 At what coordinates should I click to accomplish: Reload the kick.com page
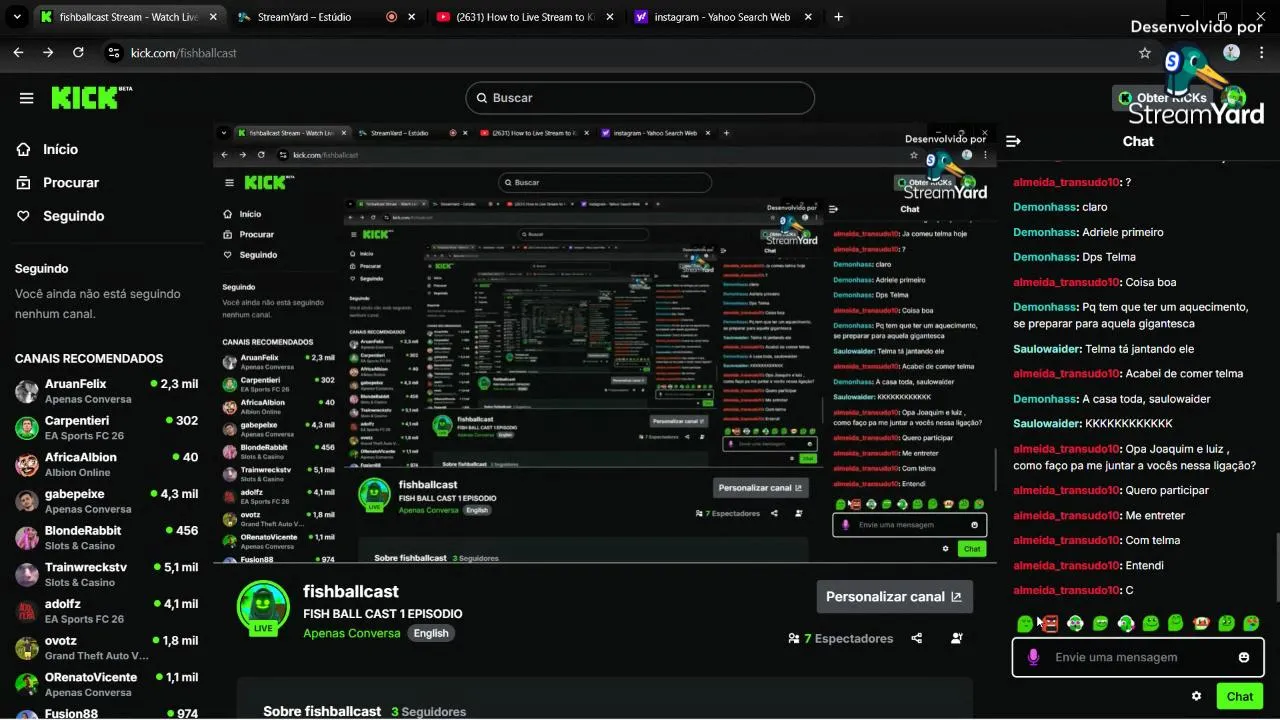(x=78, y=53)
